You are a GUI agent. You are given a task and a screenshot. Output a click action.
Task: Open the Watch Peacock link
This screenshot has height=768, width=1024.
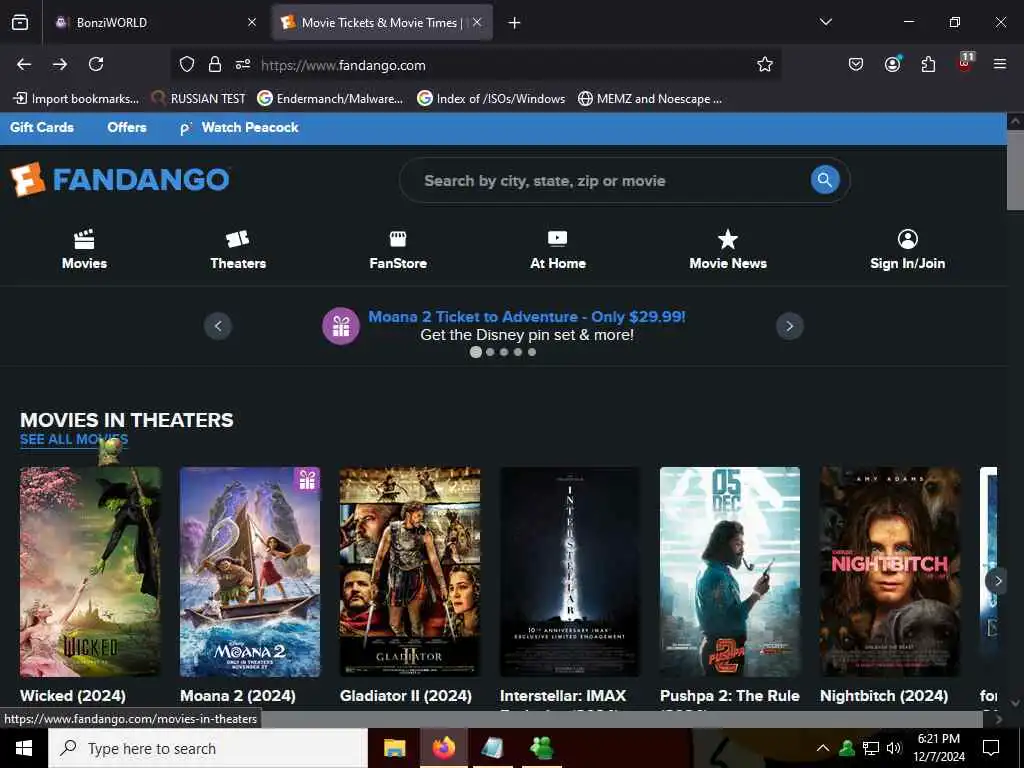239,127
